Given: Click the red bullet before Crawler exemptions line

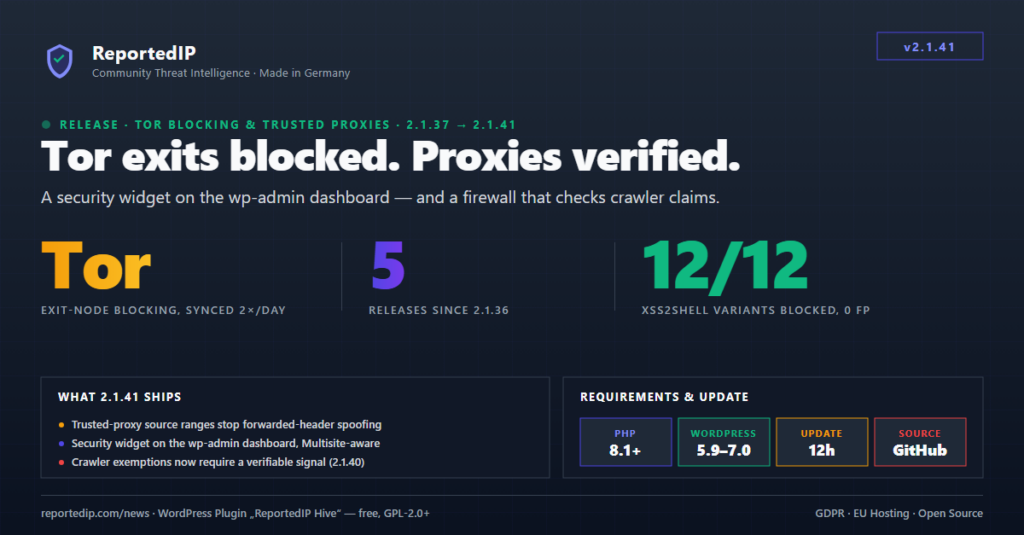Looking at the screenshot, I should click(61, 462).
